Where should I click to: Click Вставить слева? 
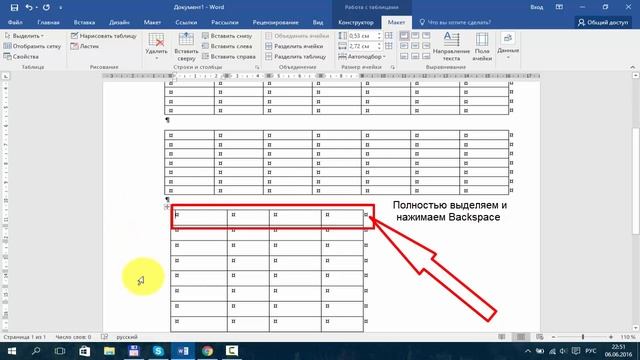coord(227,46)
